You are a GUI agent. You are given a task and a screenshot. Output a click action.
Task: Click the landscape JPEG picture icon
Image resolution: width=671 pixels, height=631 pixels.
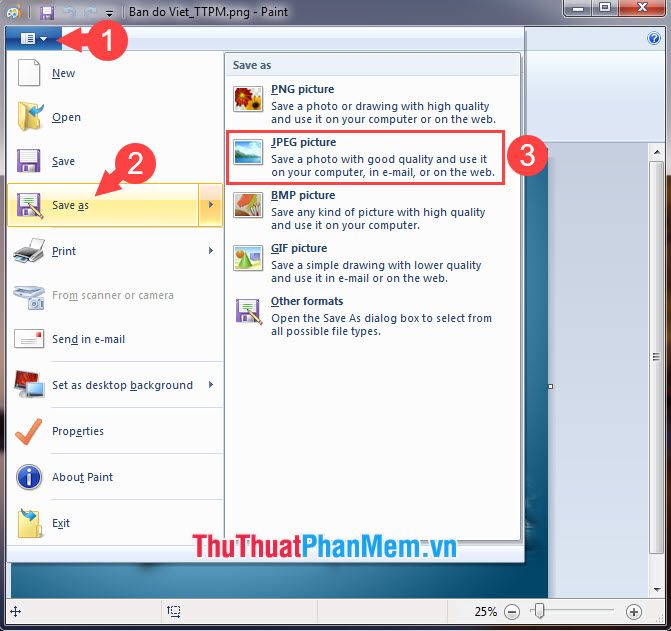(x=248, y=152)
